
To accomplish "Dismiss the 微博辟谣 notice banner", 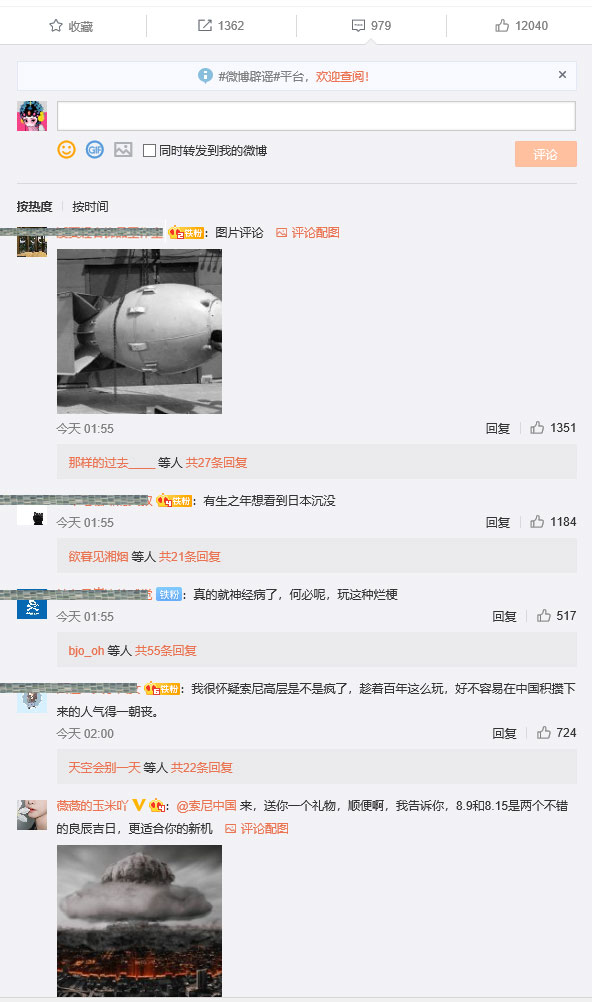I will 562,75.
